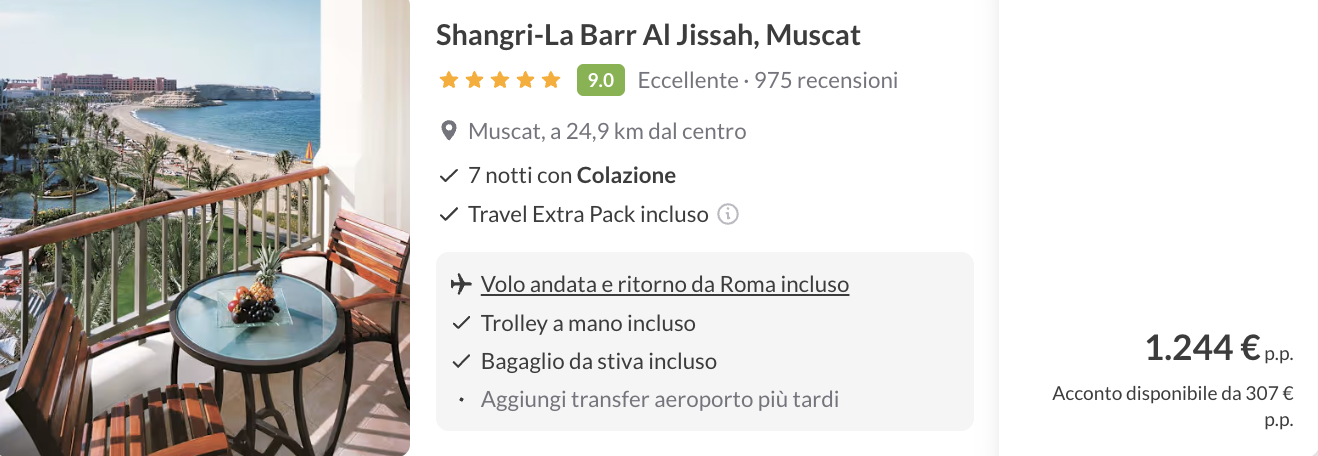Click the 1.244 € price per person
The image size is (1318, 456).
pos(1202,348)
